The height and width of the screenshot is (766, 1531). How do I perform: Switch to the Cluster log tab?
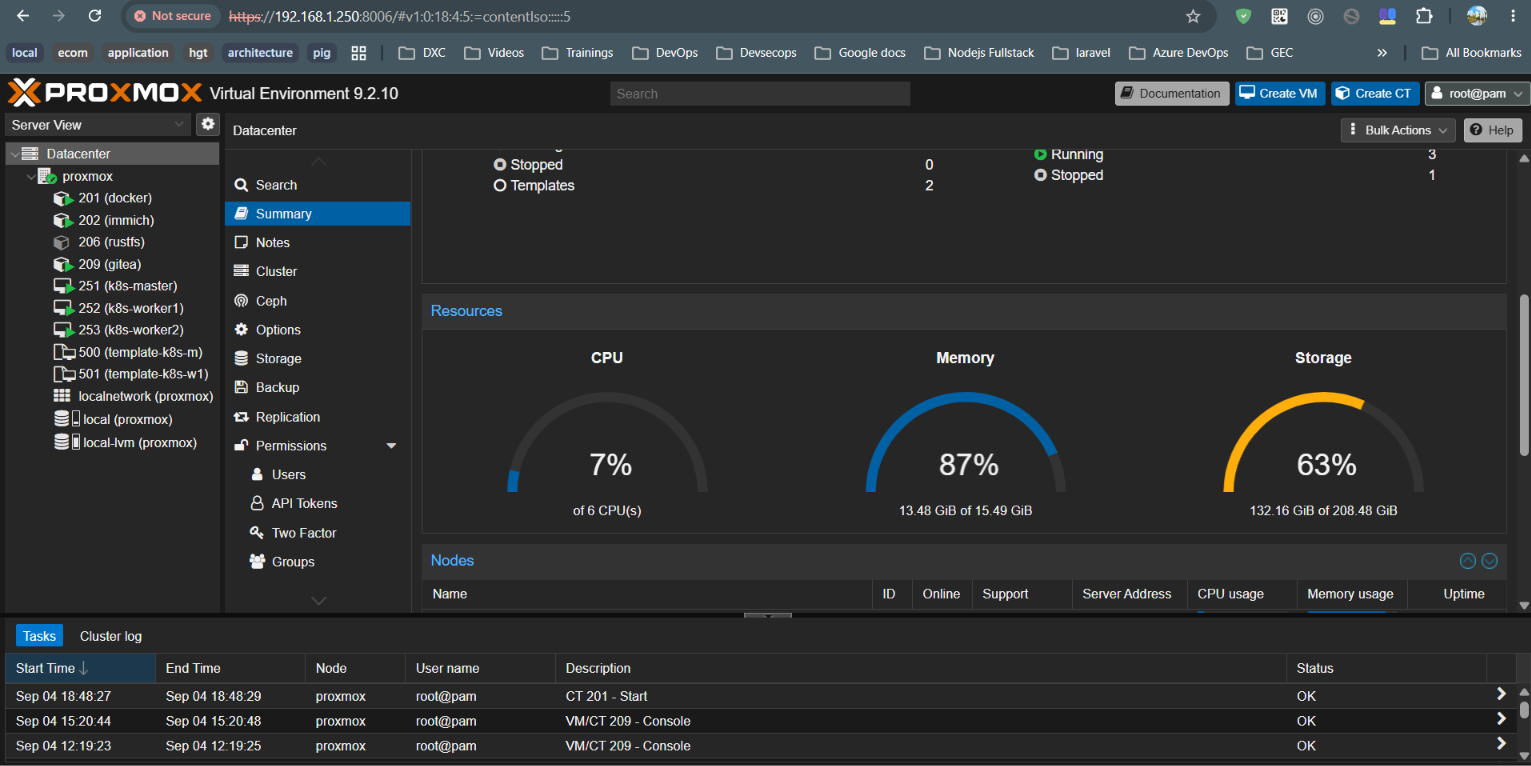pyautogui.click(x=111, y=636)
